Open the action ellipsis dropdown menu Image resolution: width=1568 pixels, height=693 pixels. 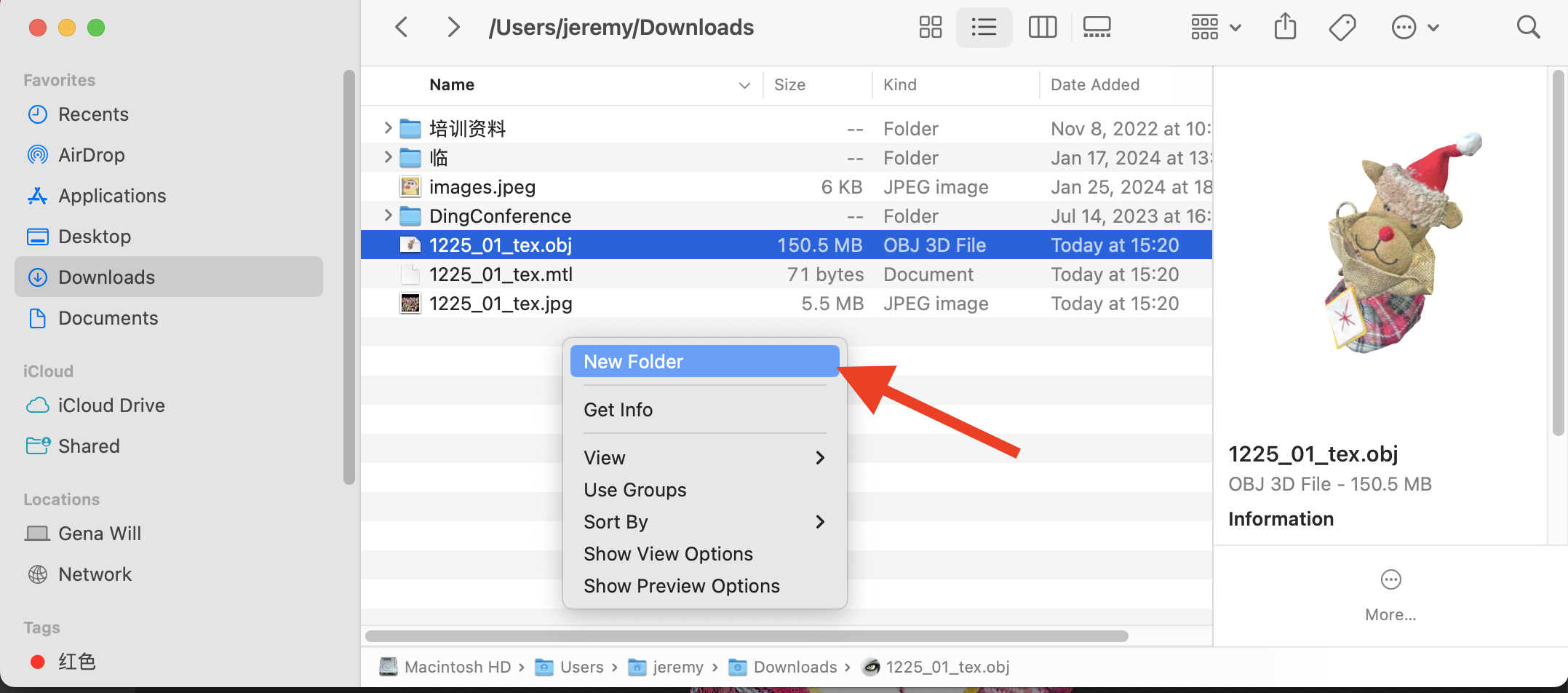[x=1414, y=28]
